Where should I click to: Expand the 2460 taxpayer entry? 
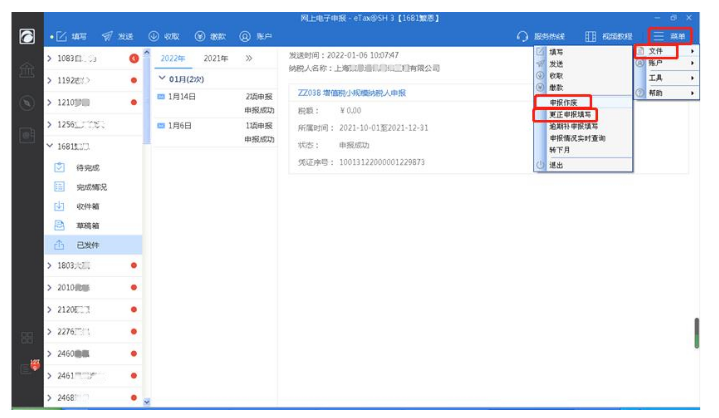50,353
